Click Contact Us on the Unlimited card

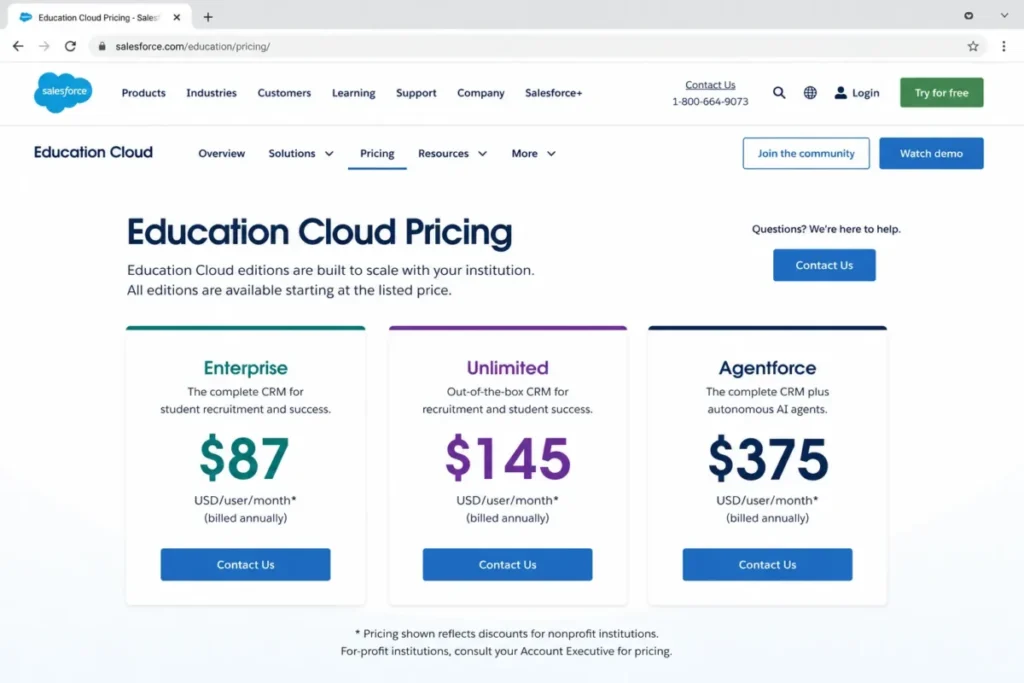tap(507, 565)
